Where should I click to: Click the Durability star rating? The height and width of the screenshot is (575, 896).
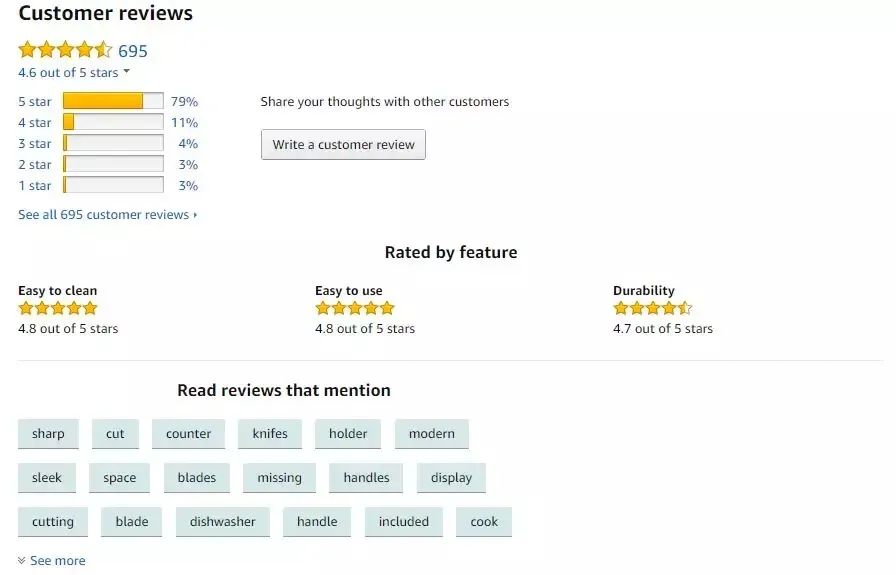652,308
